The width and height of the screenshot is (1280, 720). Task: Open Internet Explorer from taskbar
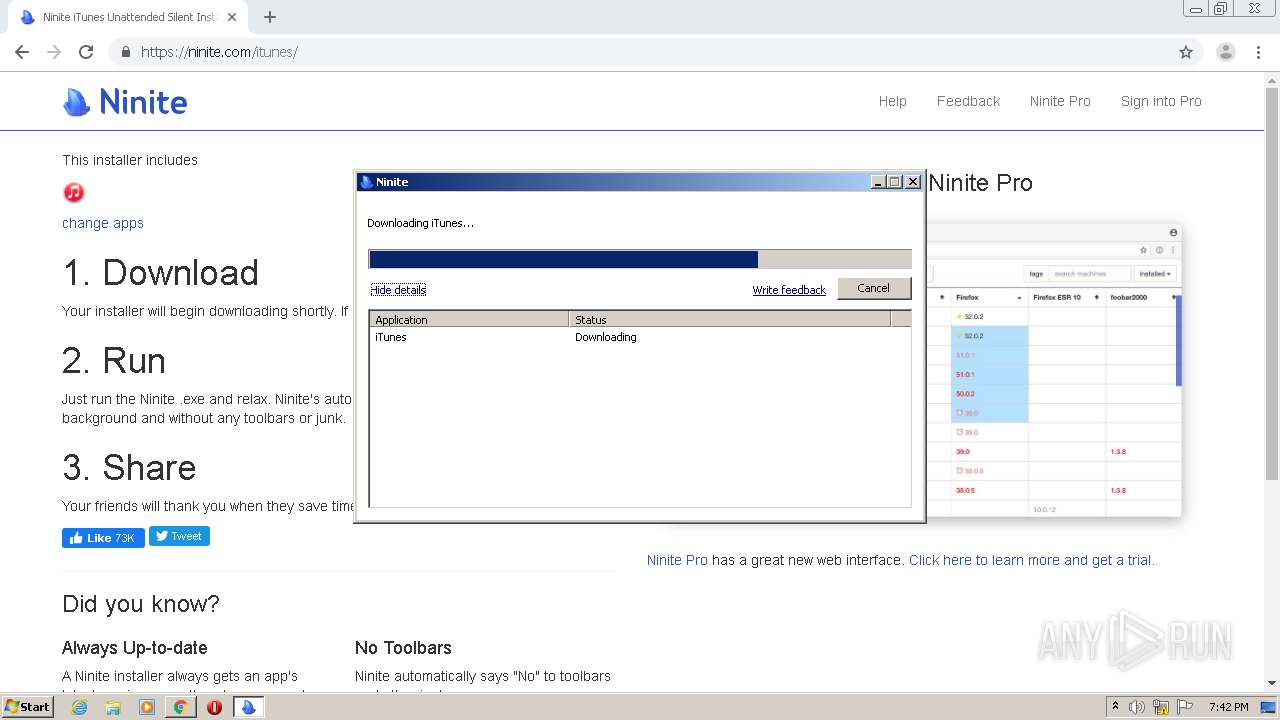coord(80,707)
